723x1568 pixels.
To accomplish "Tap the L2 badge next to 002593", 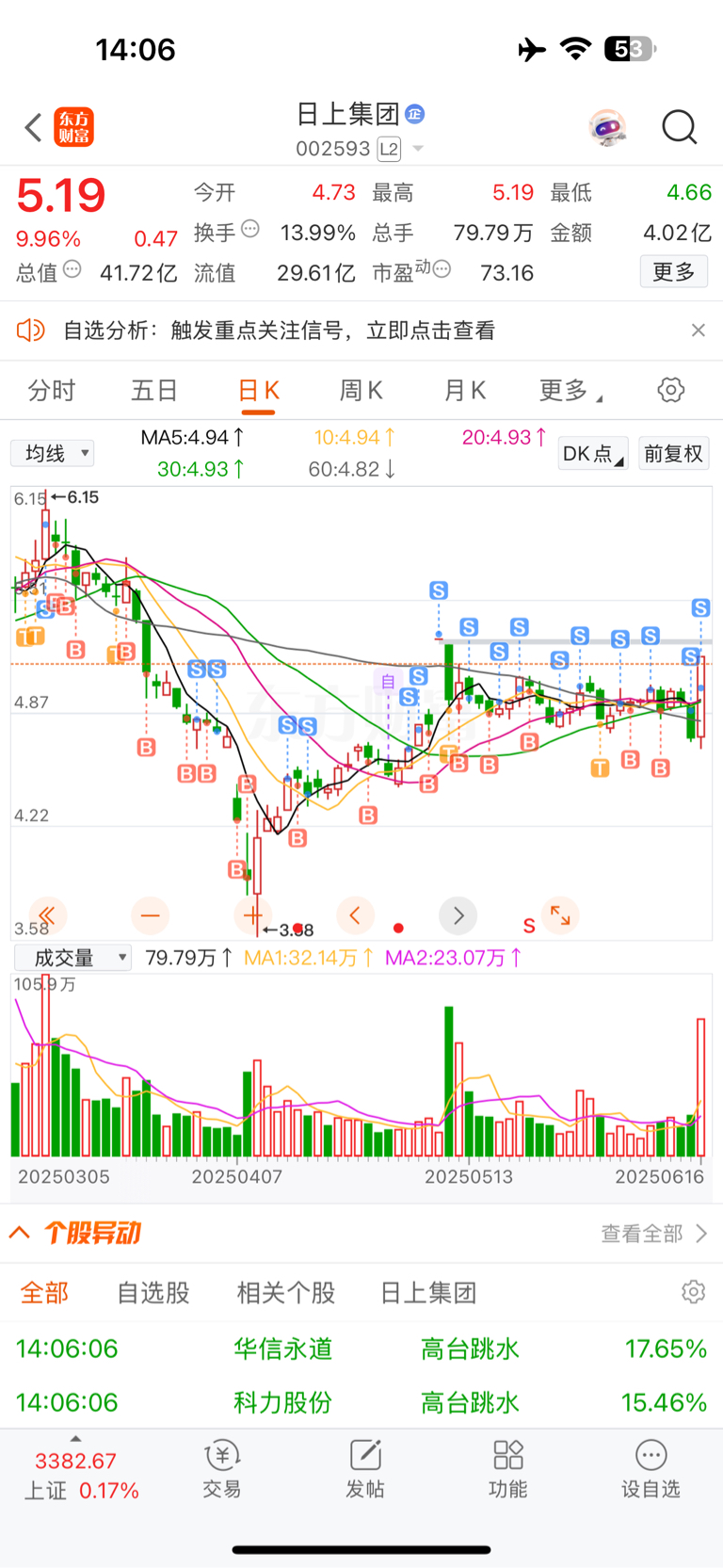I will [x=389, y=149].
